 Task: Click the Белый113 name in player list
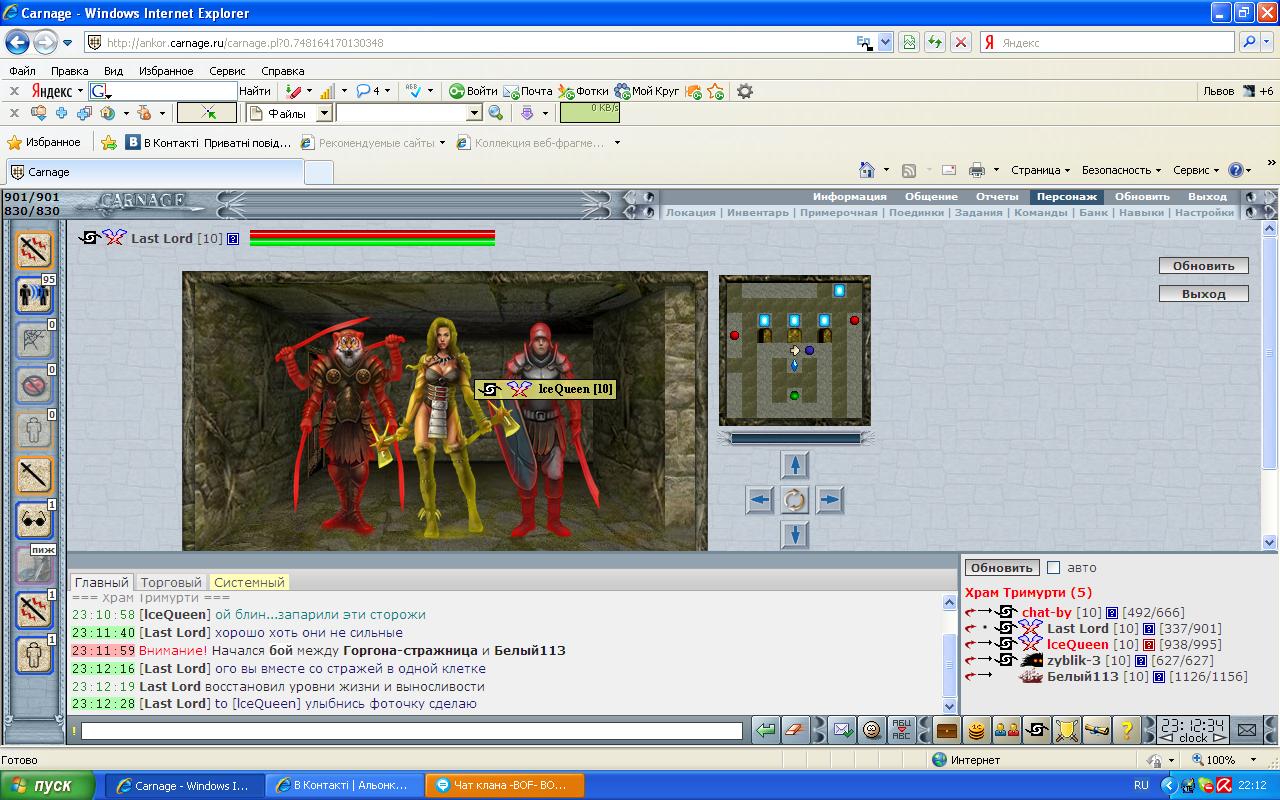point(1083,676)
